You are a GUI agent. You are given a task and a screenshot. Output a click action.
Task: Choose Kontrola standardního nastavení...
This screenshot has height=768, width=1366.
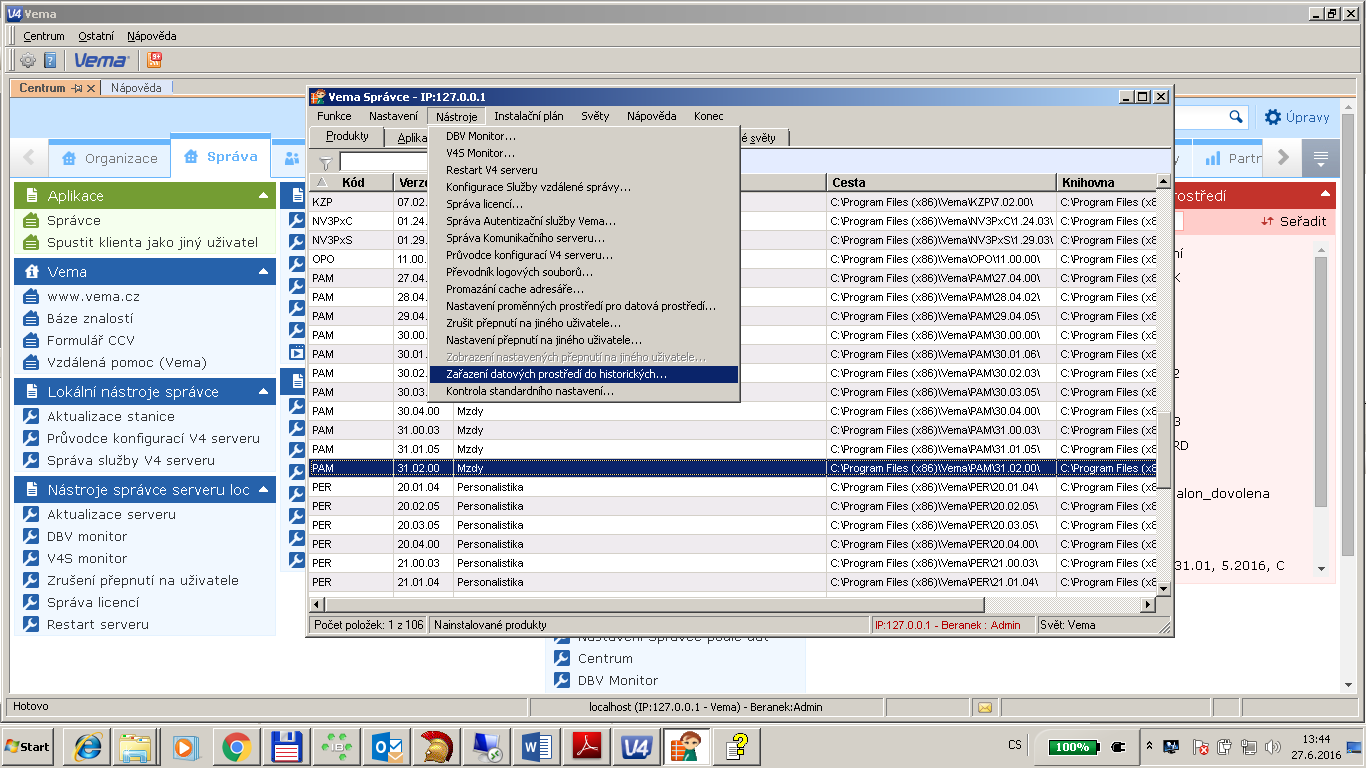584,391
